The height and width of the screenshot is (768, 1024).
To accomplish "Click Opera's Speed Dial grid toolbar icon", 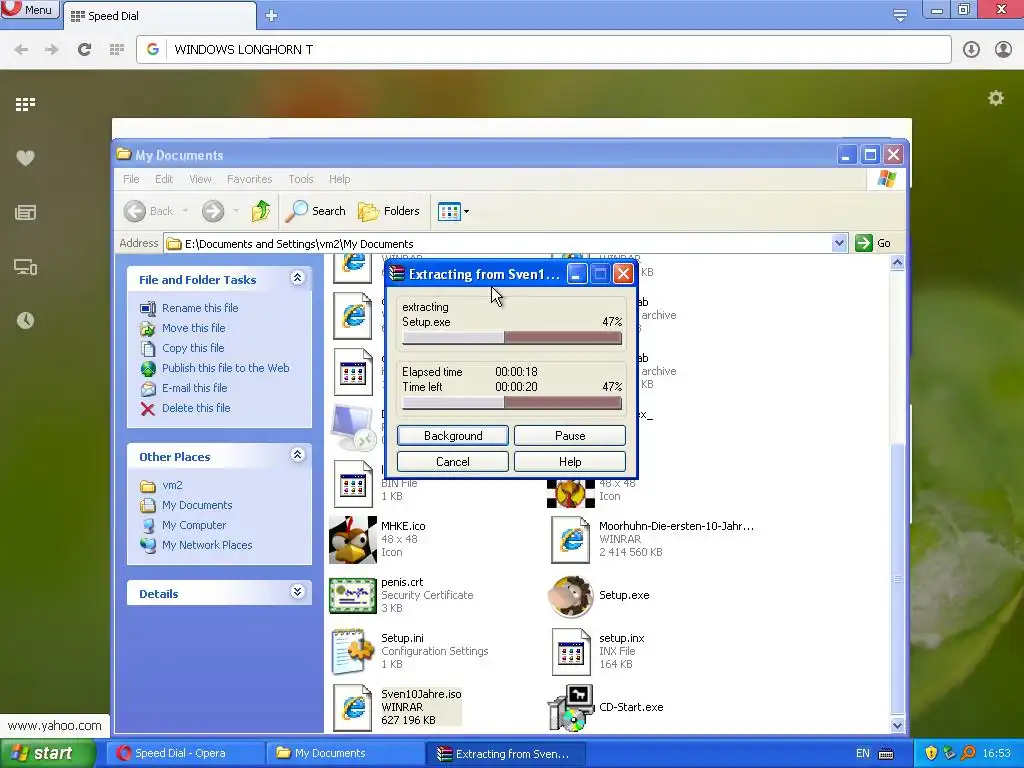I will pos(117,49).
